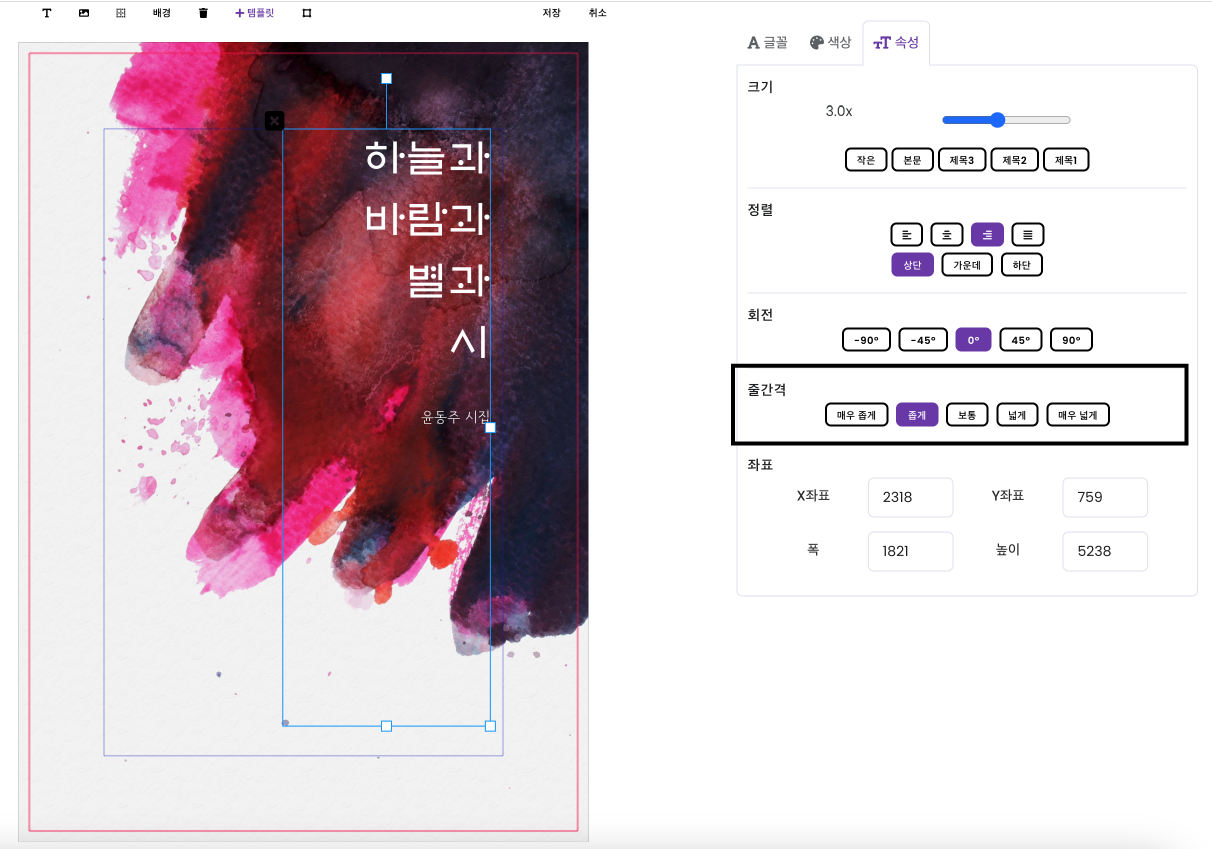The width and height of the screenshot is (1212, 849).
Task: Select 하단 vertical alignment
Action: click(1021, 265)
